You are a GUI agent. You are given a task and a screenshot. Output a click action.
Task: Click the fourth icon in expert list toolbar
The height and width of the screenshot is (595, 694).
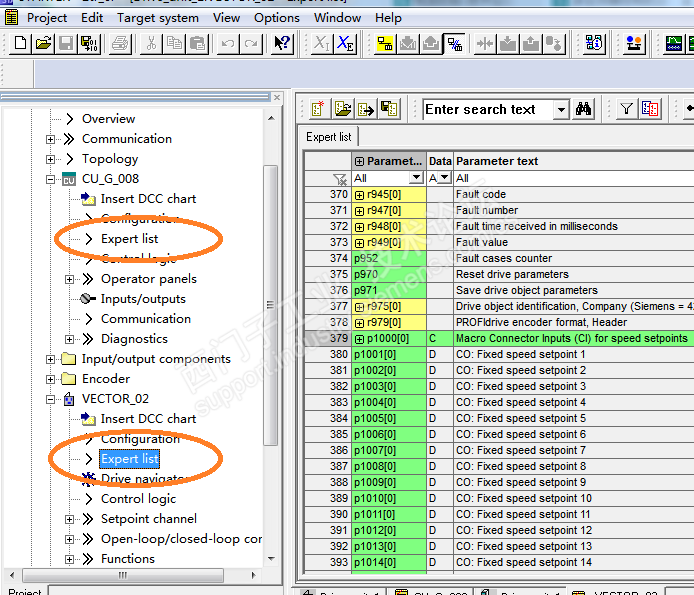389,108
